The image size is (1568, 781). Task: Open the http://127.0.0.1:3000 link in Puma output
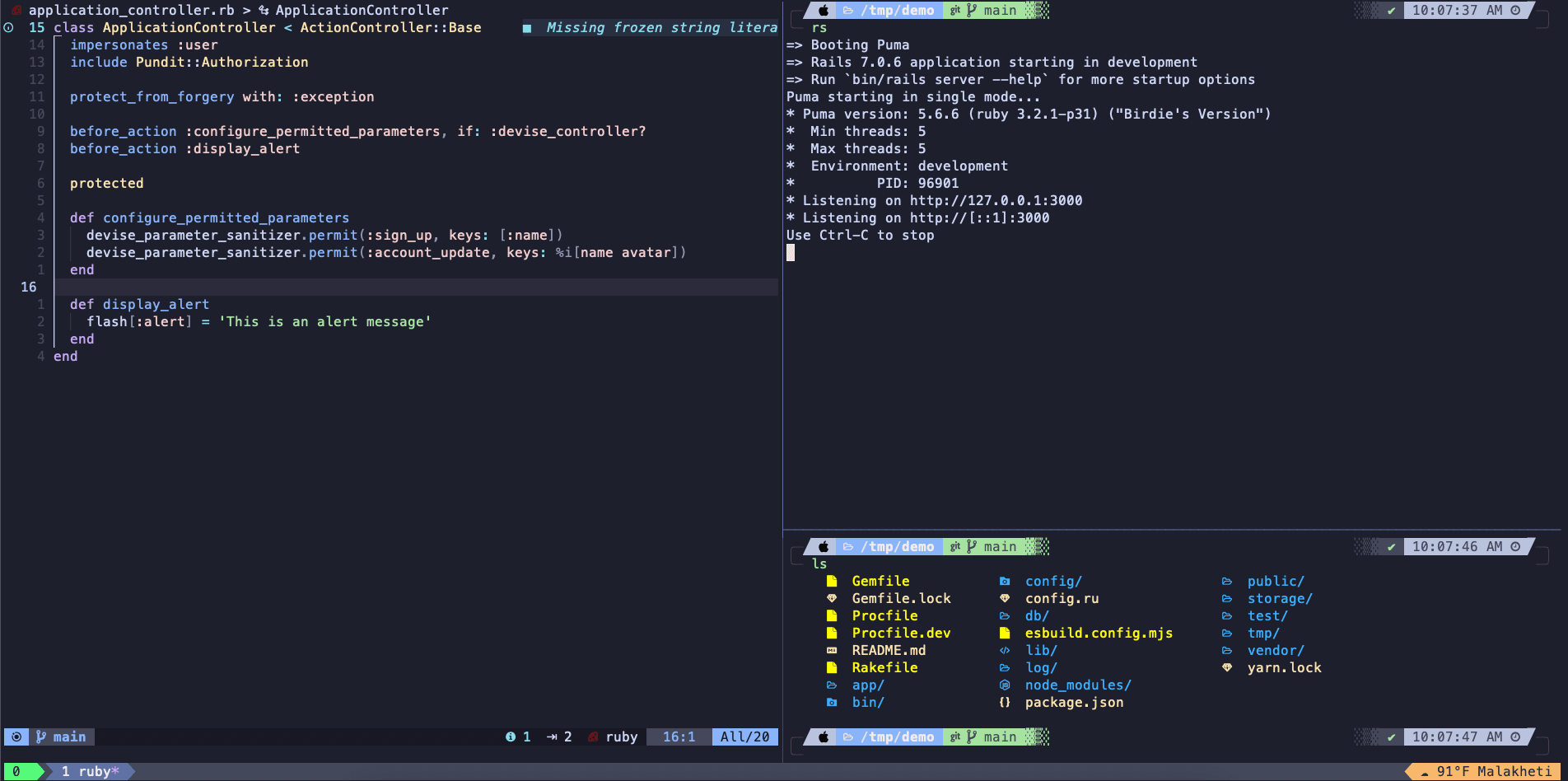point(997,200)
